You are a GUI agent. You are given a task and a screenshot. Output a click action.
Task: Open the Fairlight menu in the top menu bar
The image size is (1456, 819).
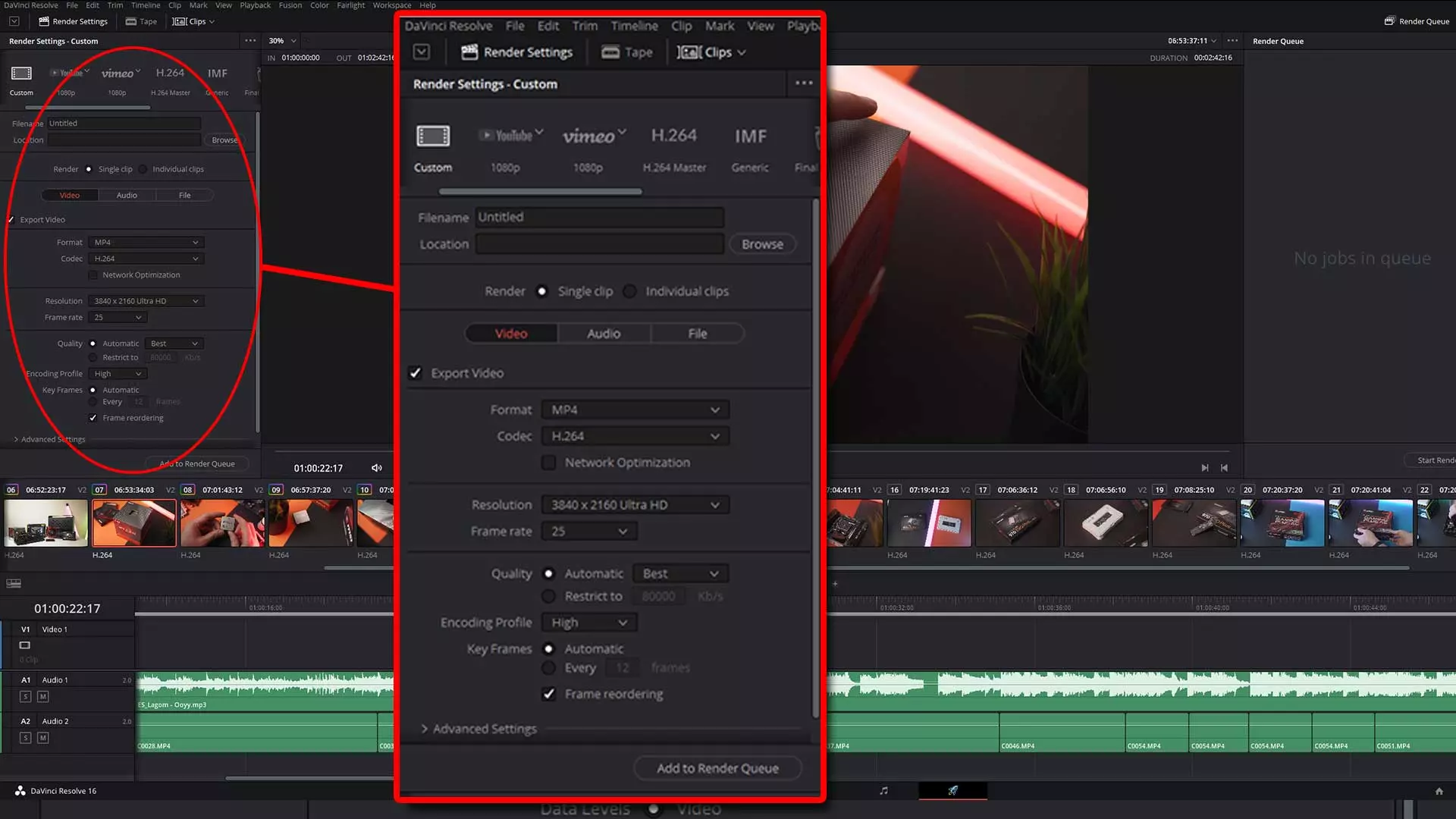coord(351,5)
